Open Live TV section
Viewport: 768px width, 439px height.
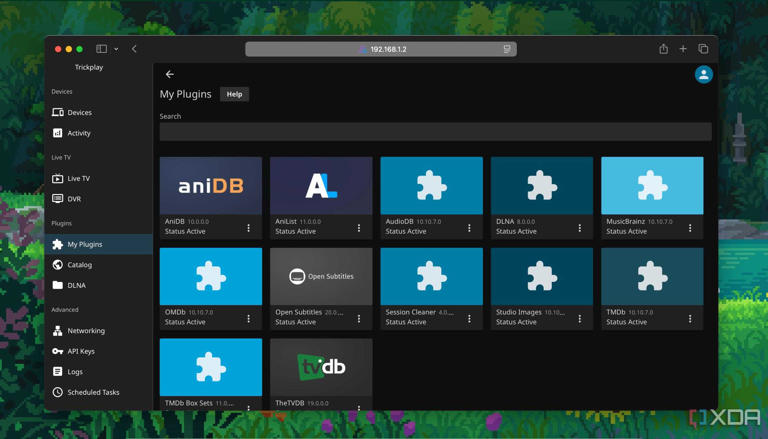point(78,178)
